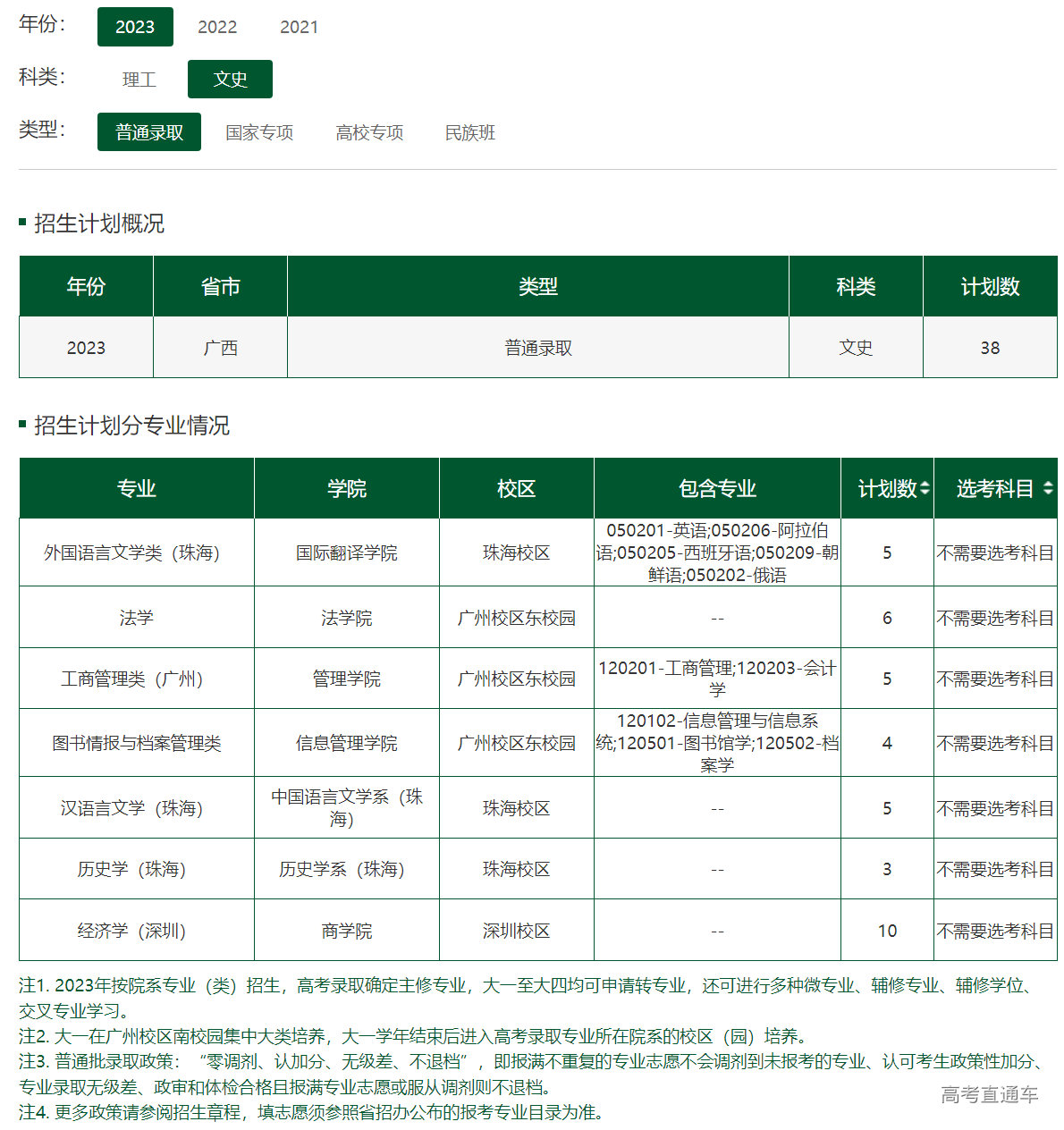
Task: Click the sort icon next to 选考科目
Action: (x=1048, y=488)
